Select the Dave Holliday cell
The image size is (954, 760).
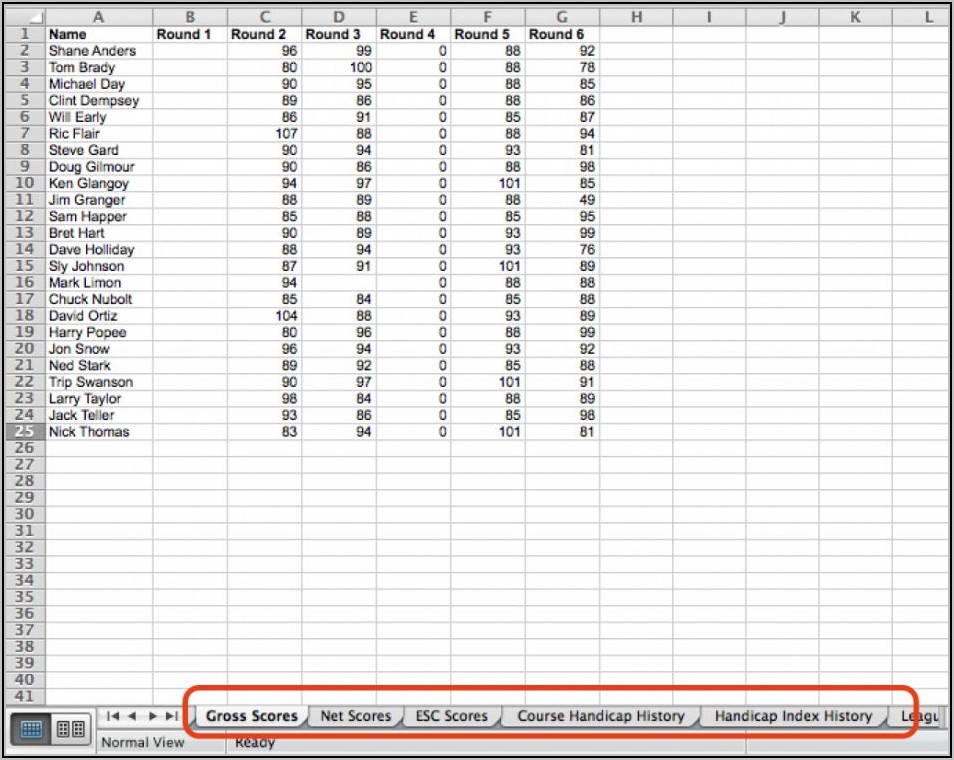tap(99, 249)
